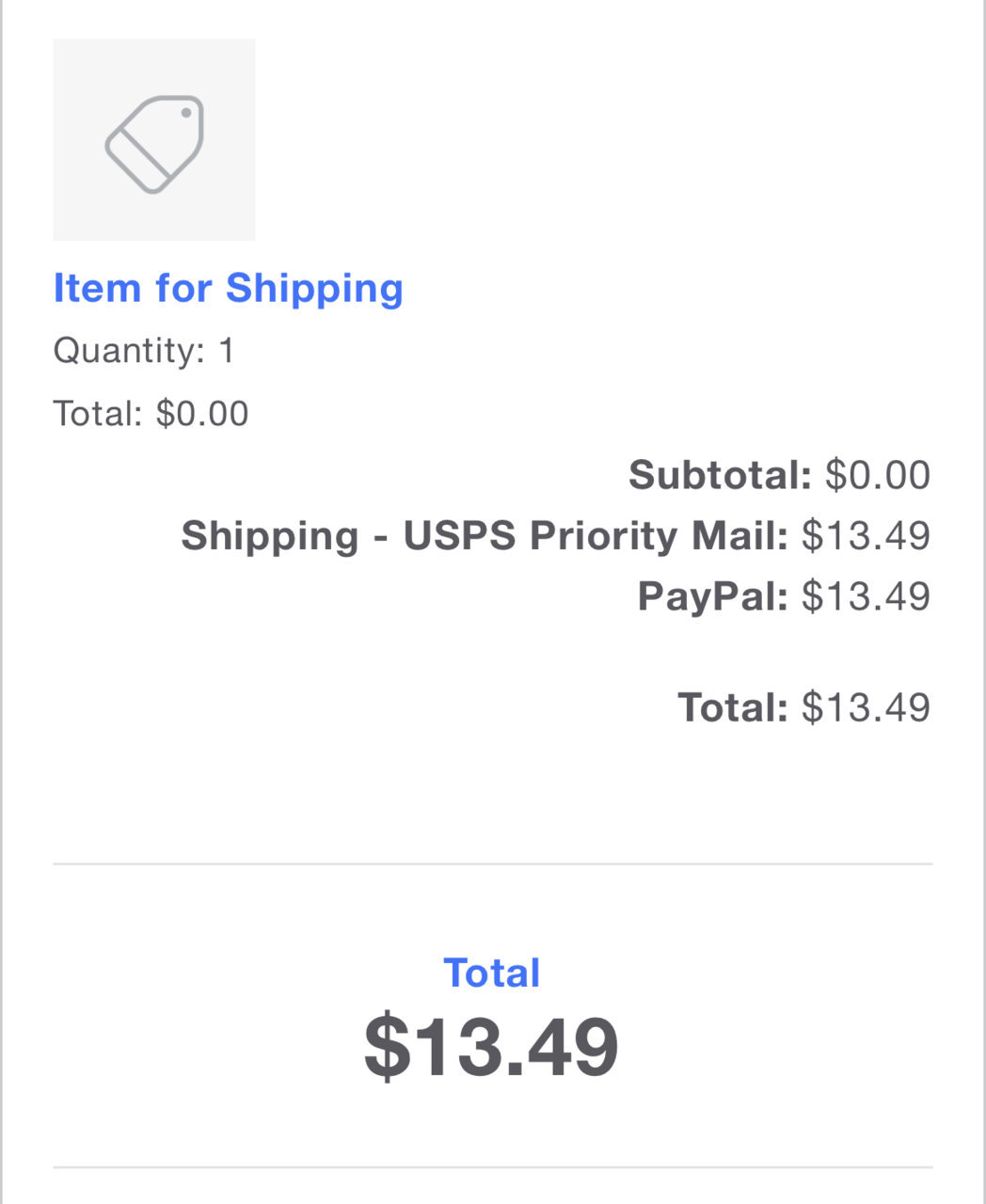Click the divider line below grand total

493,1167
